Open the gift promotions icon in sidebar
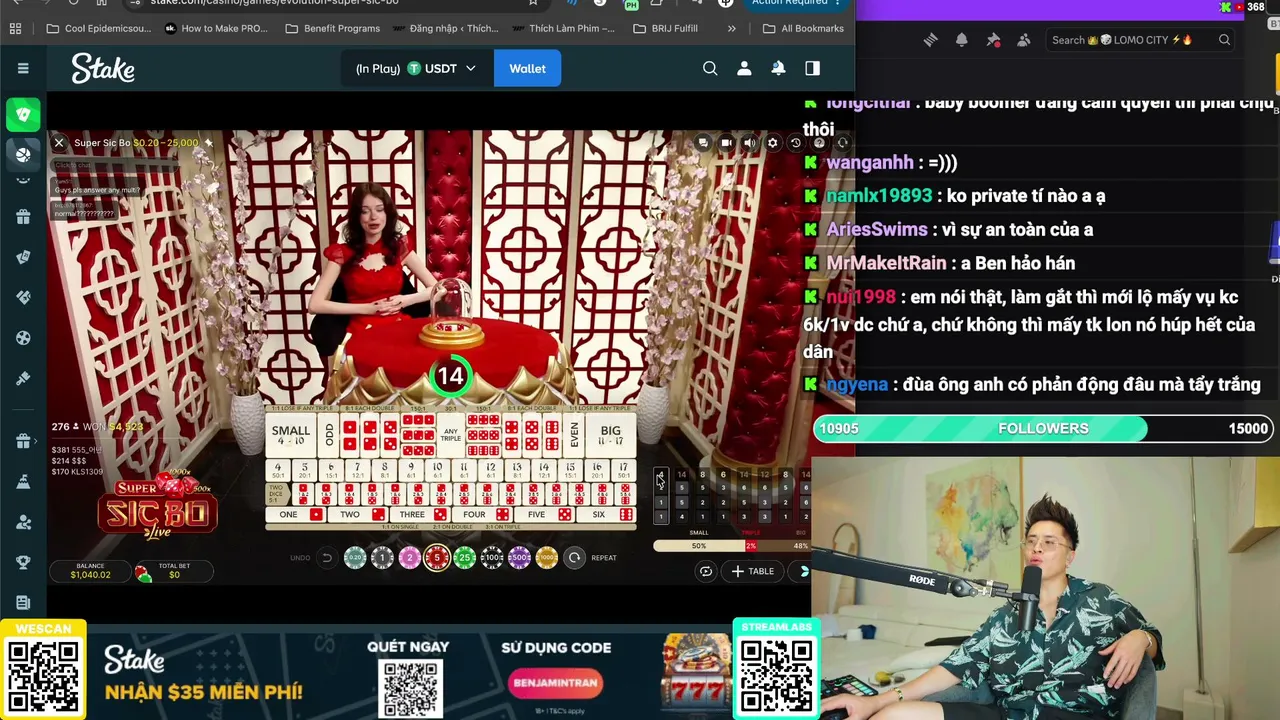The height and width of the screenshot is (720, 1280). 23,216
